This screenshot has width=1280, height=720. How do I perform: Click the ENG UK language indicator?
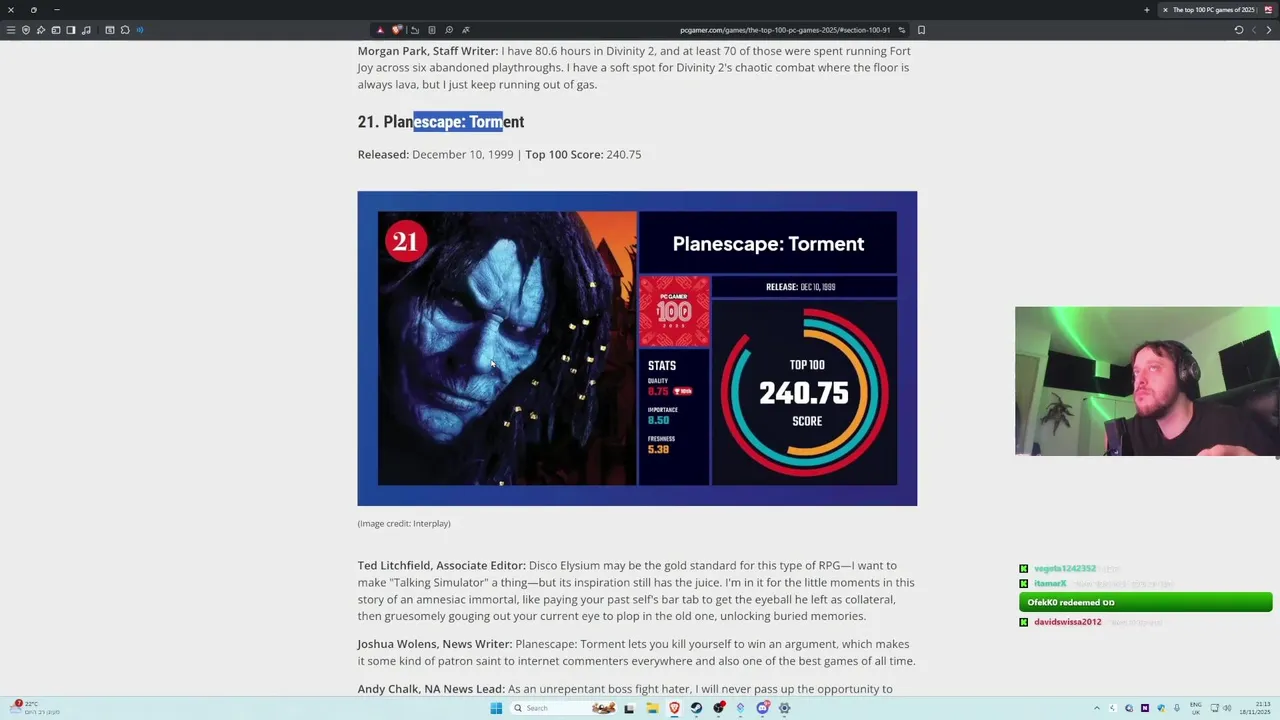click(1195, 708)
